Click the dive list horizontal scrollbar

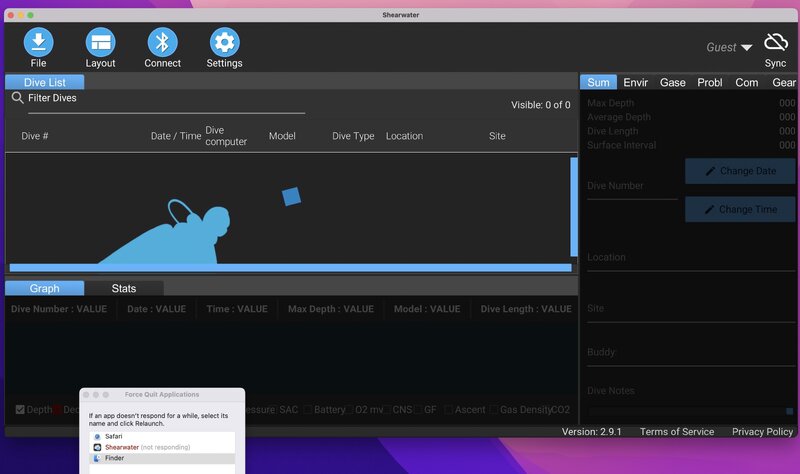(x=290, y=268)
